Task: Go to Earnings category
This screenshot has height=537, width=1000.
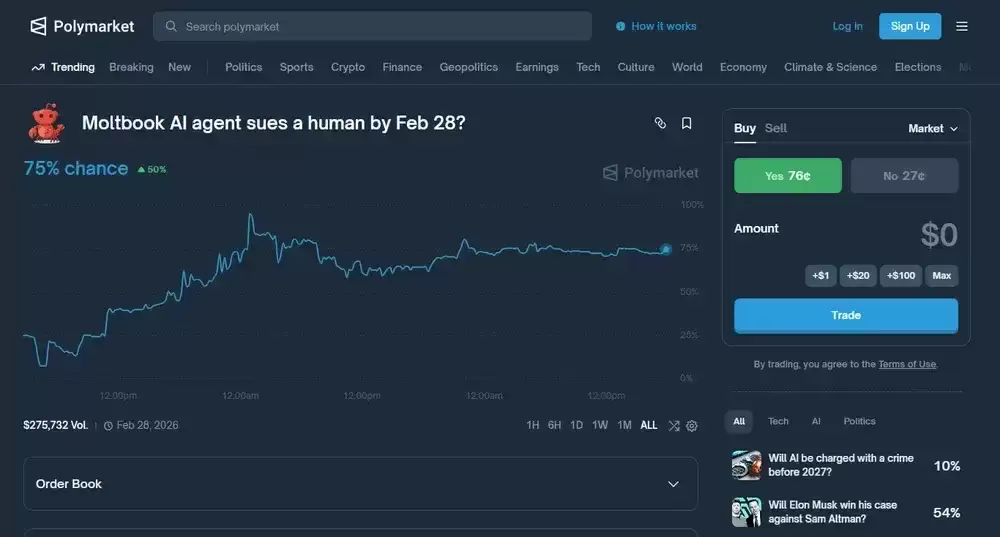Action: [537, 67]
